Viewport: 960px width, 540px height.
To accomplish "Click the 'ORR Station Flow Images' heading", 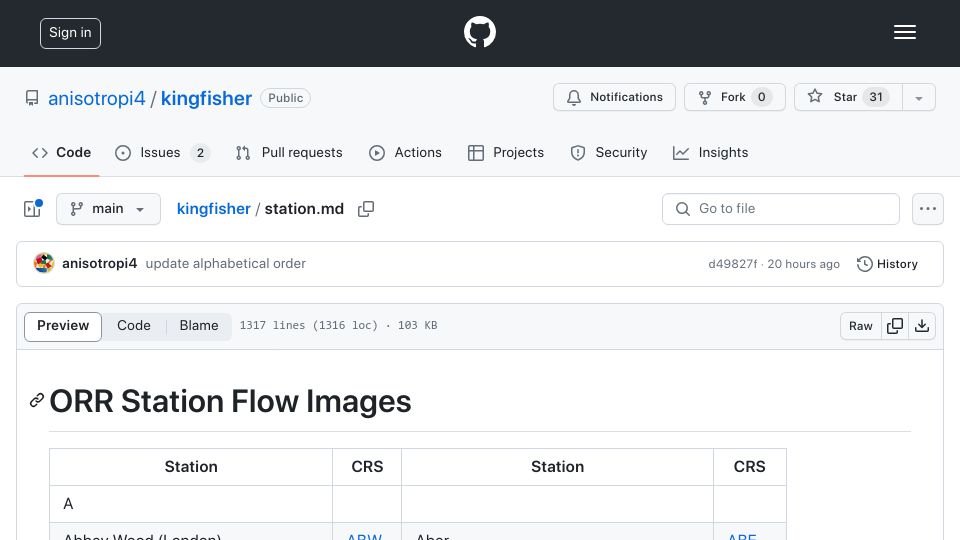I will tap(230, 401).
